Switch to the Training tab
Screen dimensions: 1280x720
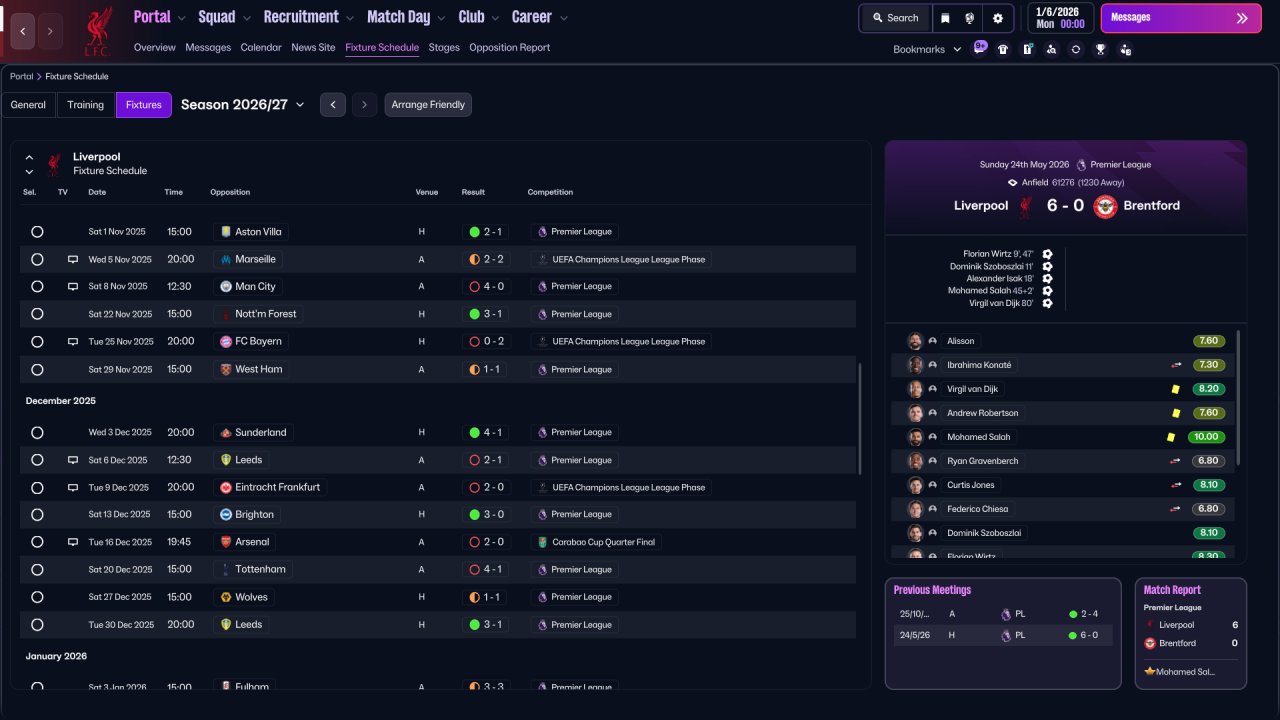[86, 105]
